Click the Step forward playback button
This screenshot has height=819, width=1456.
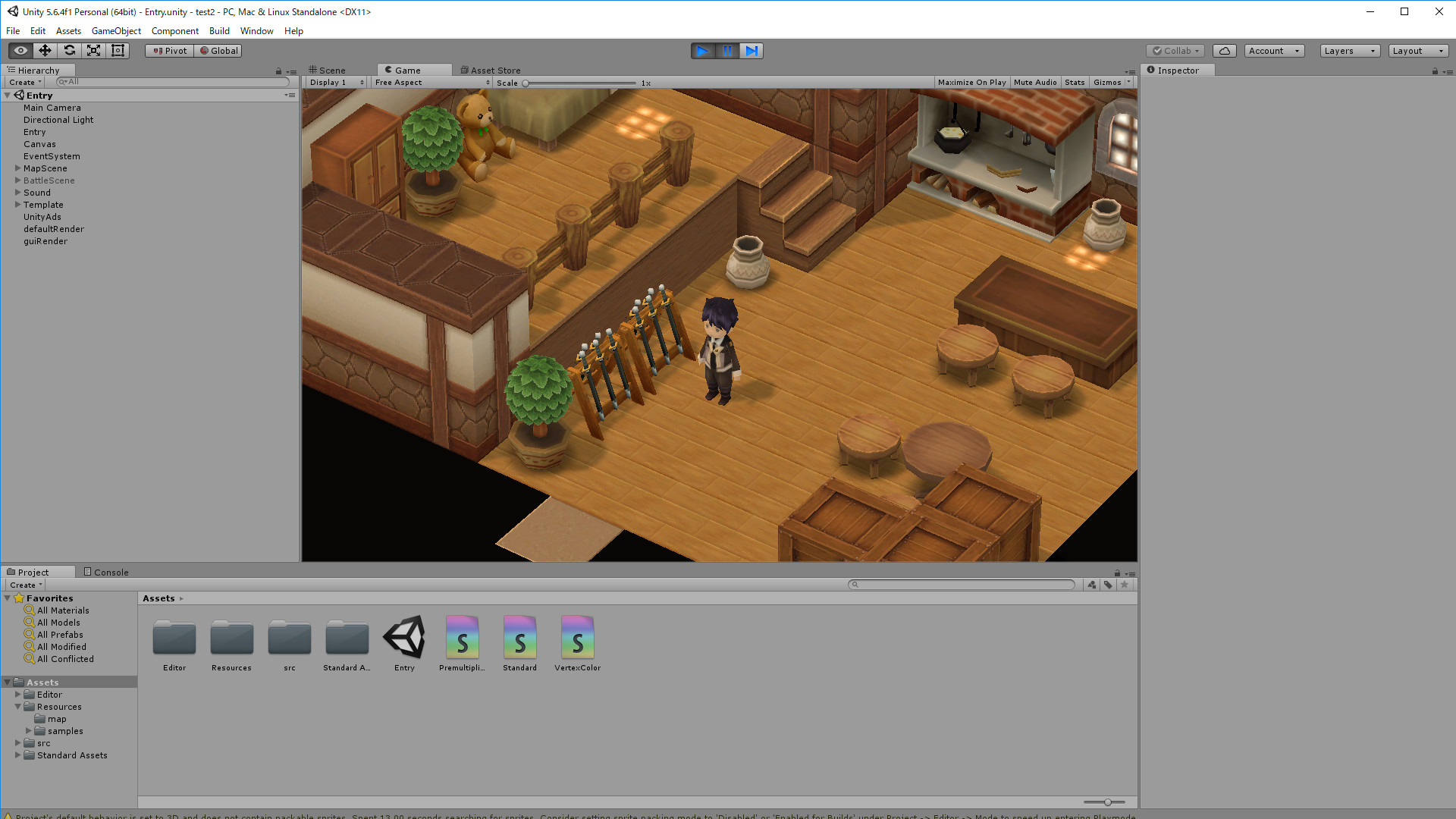click(x=751, y=50)
